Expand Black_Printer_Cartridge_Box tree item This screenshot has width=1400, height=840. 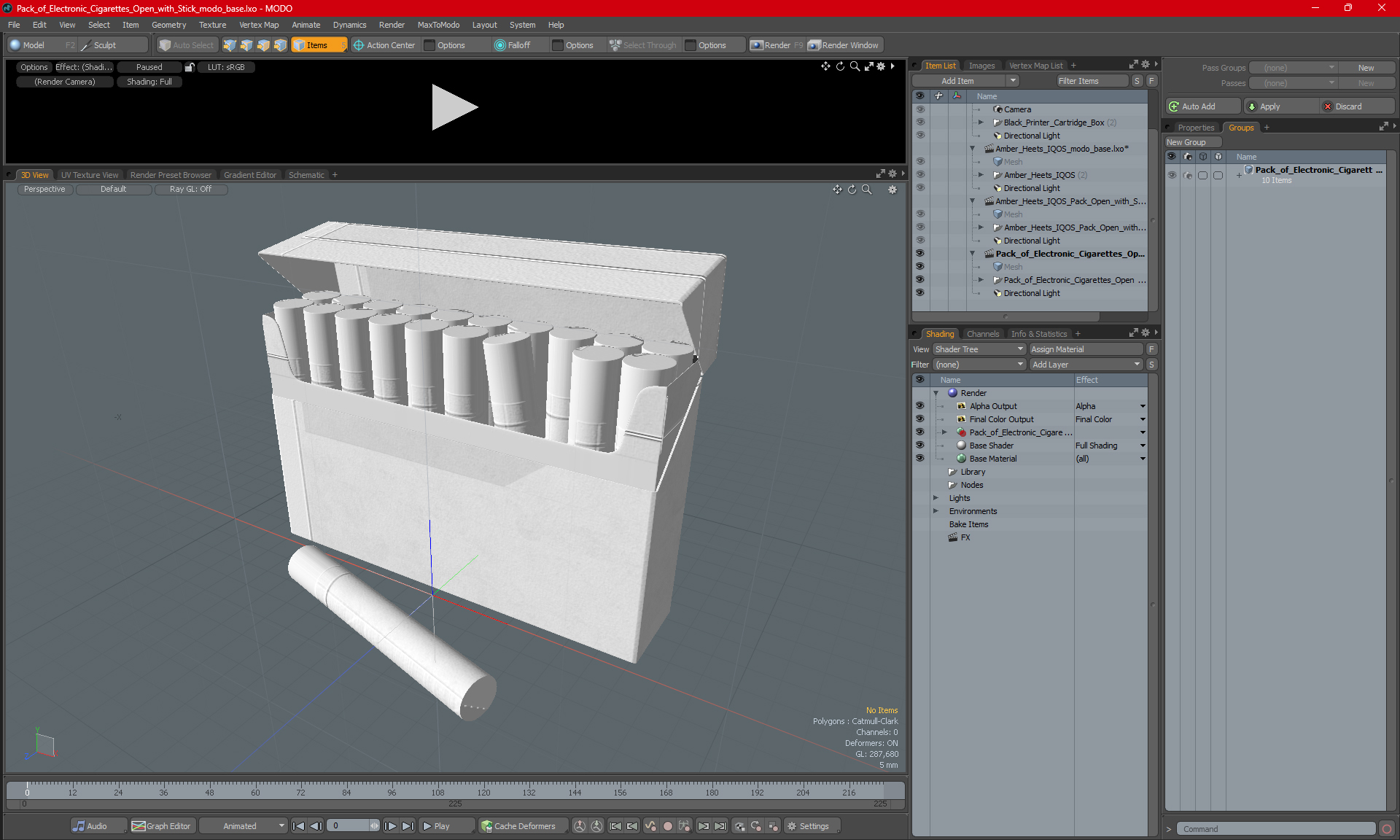[x=981, y=122]
